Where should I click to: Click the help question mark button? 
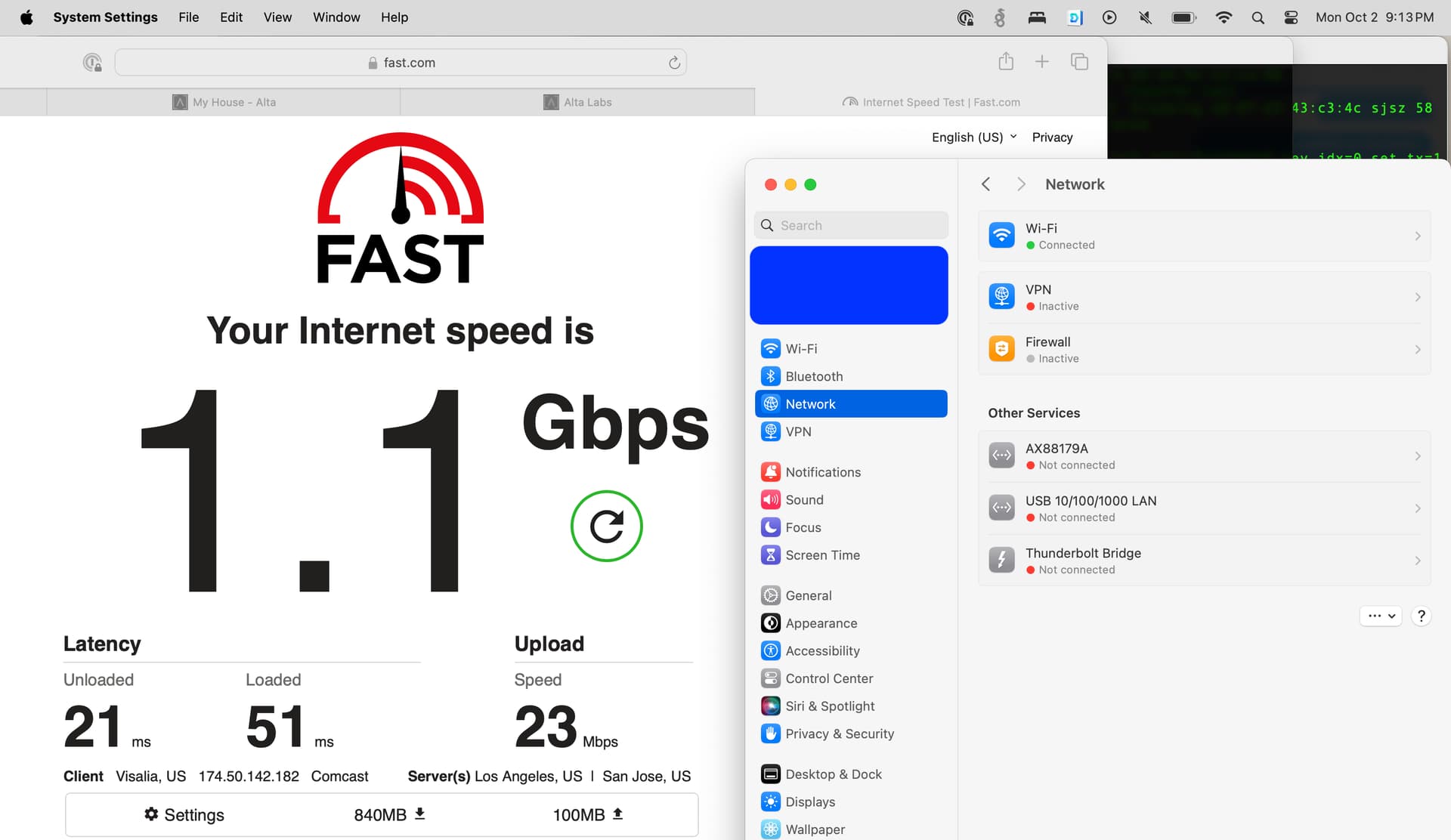[1421, 616]
